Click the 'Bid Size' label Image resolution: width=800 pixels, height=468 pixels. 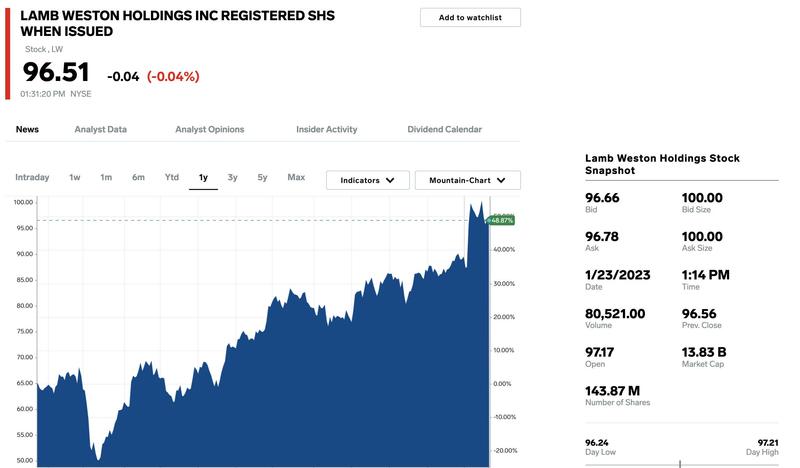pos(696,210)
